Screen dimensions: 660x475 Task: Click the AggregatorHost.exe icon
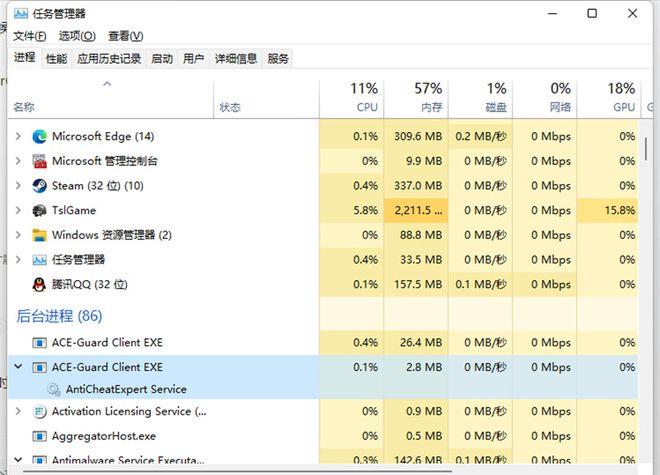40,436
